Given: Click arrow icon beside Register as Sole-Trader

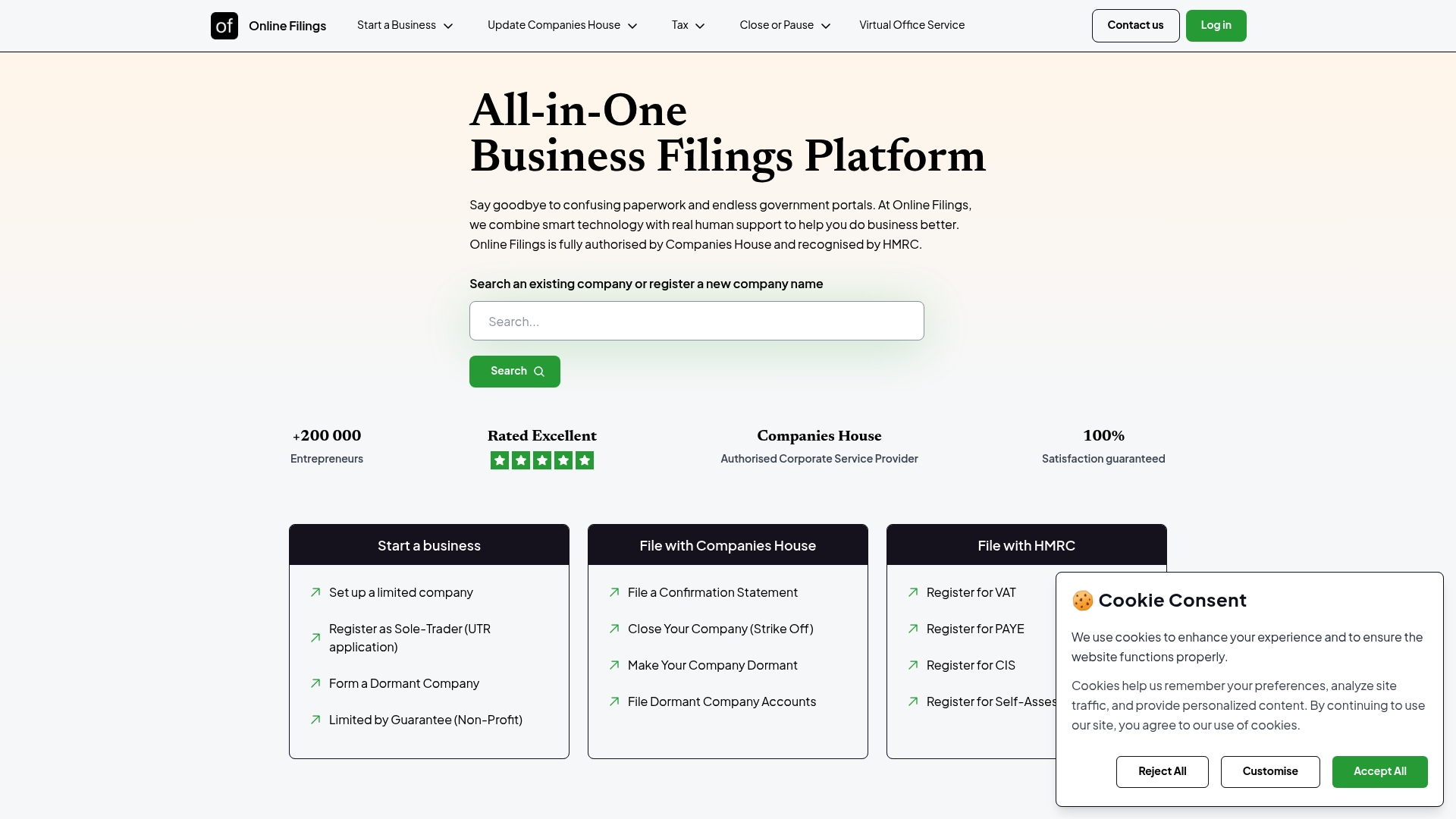Looking at the screenshot, I should click(x=315, y=638).
